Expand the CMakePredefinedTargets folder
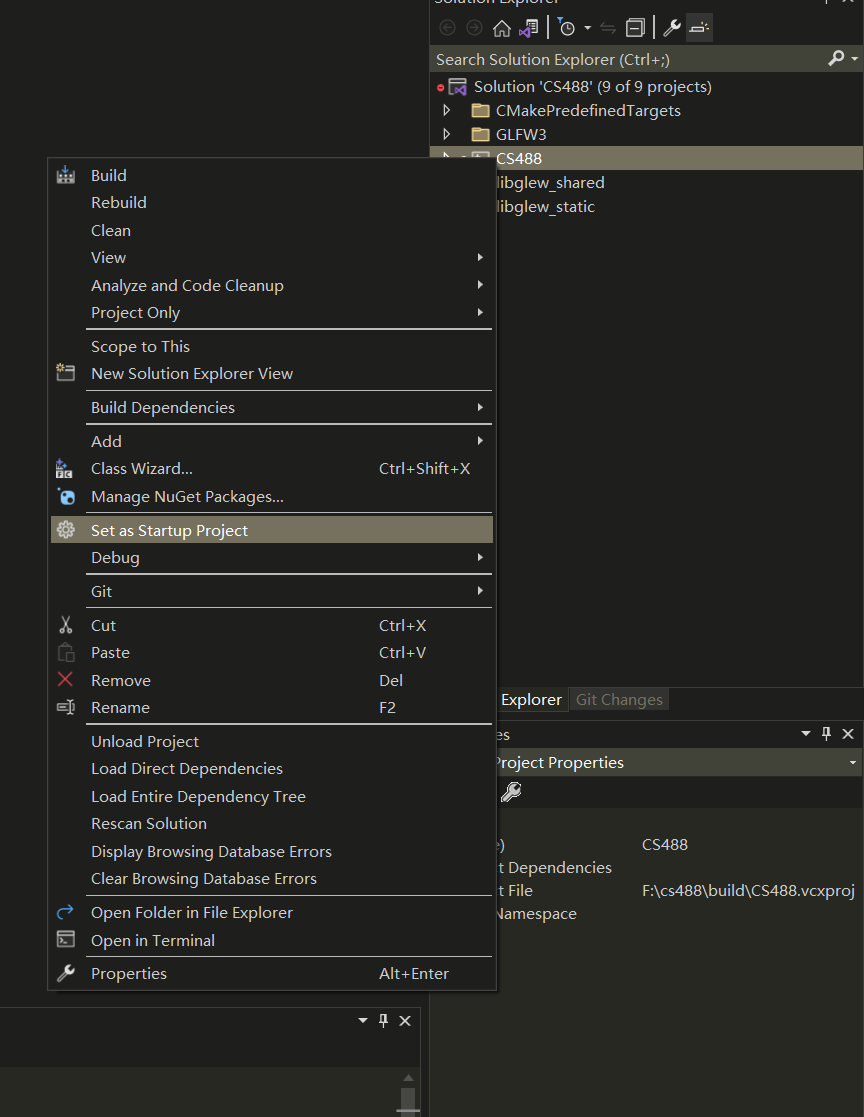Image resolution: width=864 pixels, height=1117 pixels. pos(447,110)
